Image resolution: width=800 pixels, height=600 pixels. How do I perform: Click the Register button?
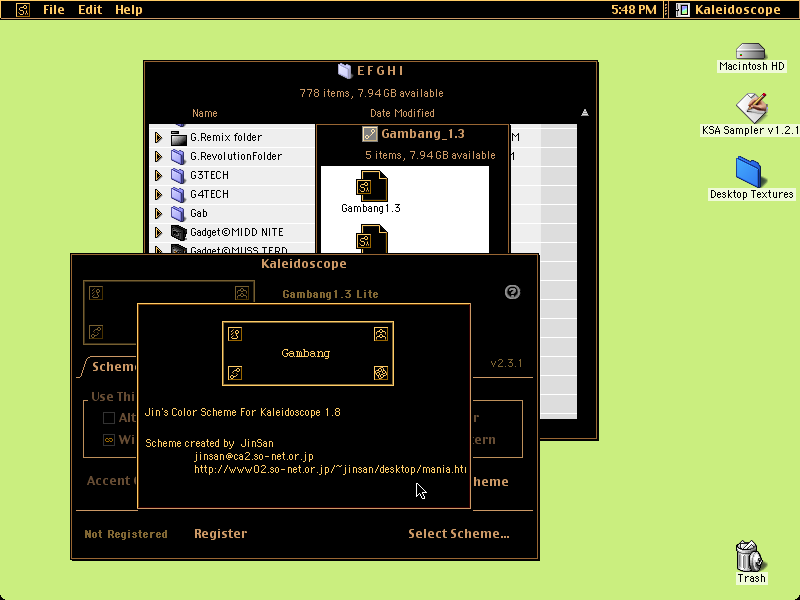point(220,534)
